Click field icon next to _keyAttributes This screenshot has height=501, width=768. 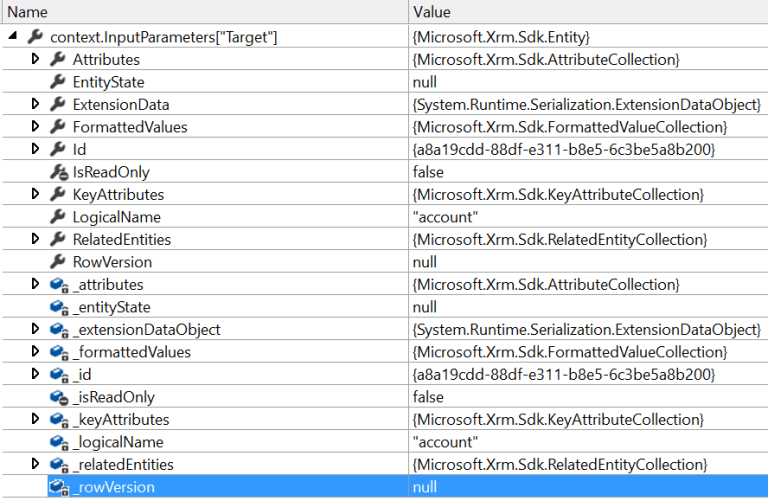click(59, 420)
